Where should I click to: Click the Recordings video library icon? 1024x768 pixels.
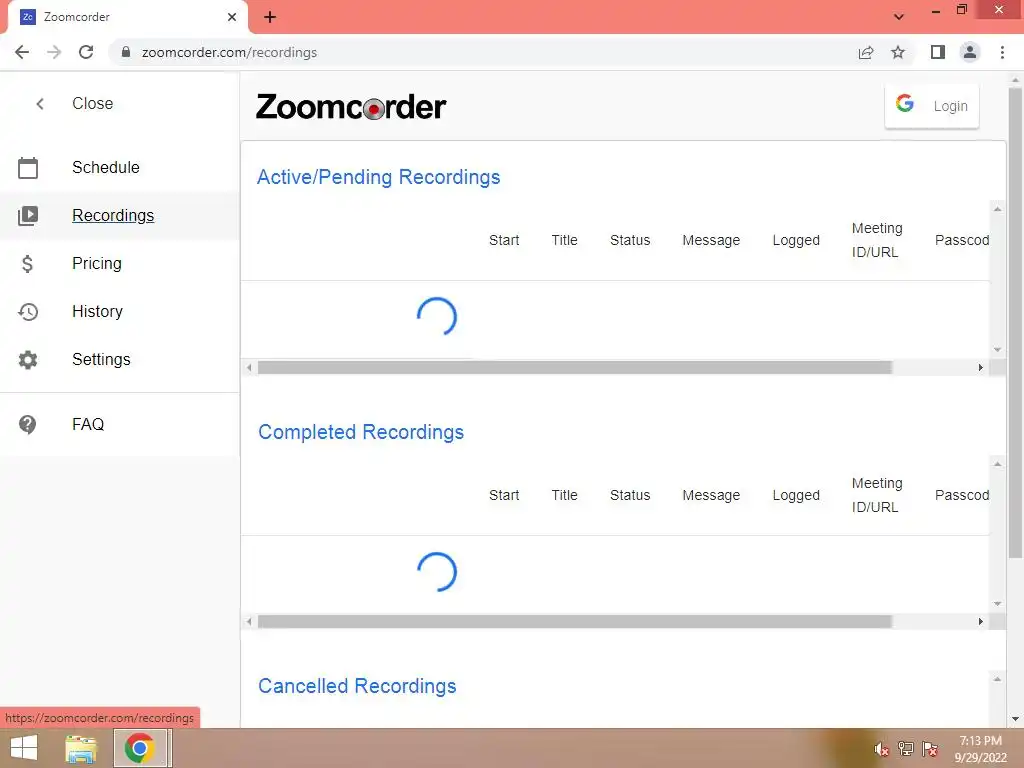27,216
